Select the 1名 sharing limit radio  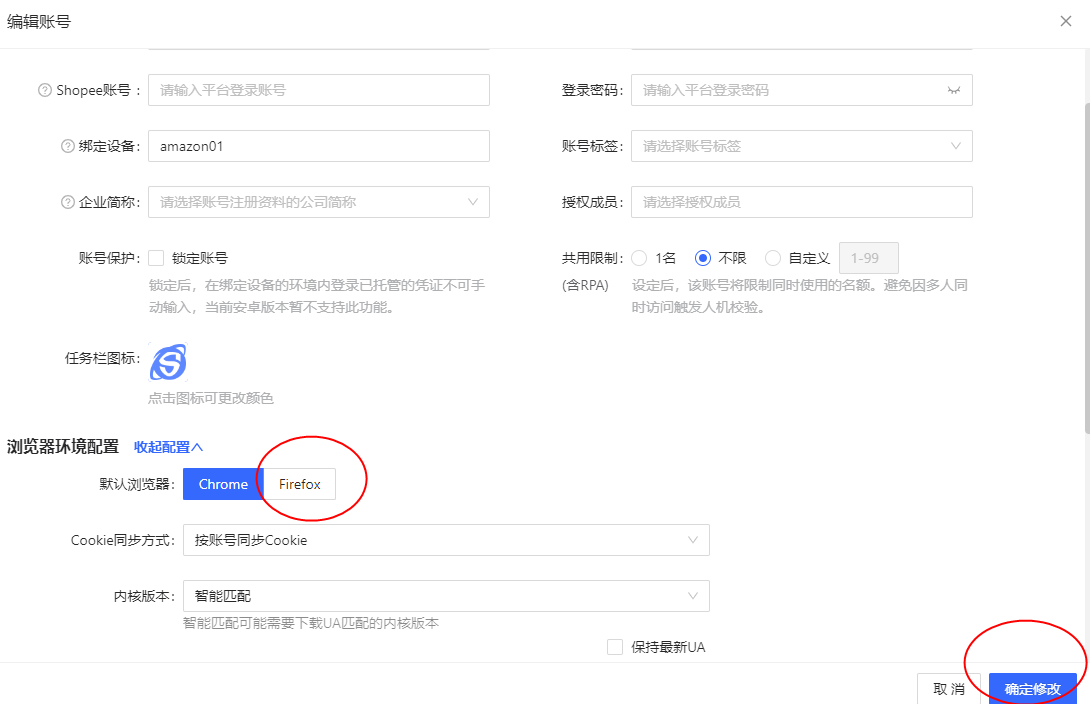coord(639,258)
